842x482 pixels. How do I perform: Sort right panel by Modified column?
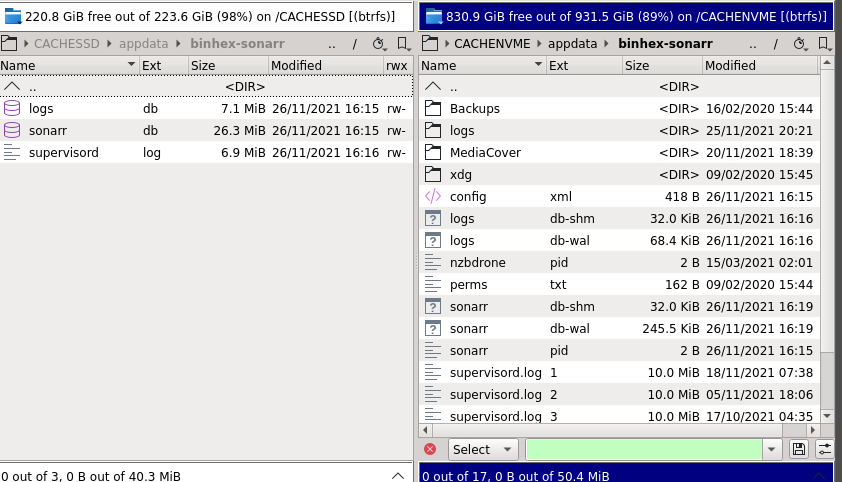pyautogui.click(x=761, y=65)
